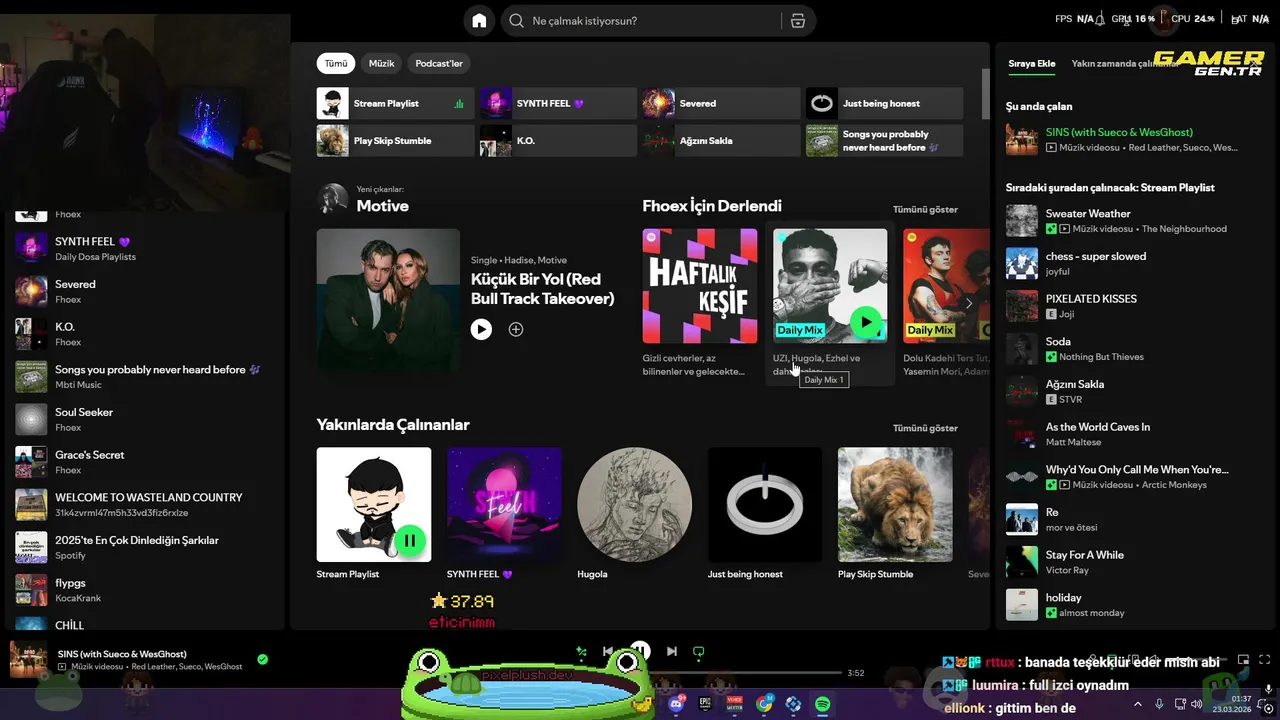
Task: Open SYNTH FEEL recently played cover
Action: click(x=504, y=504)
